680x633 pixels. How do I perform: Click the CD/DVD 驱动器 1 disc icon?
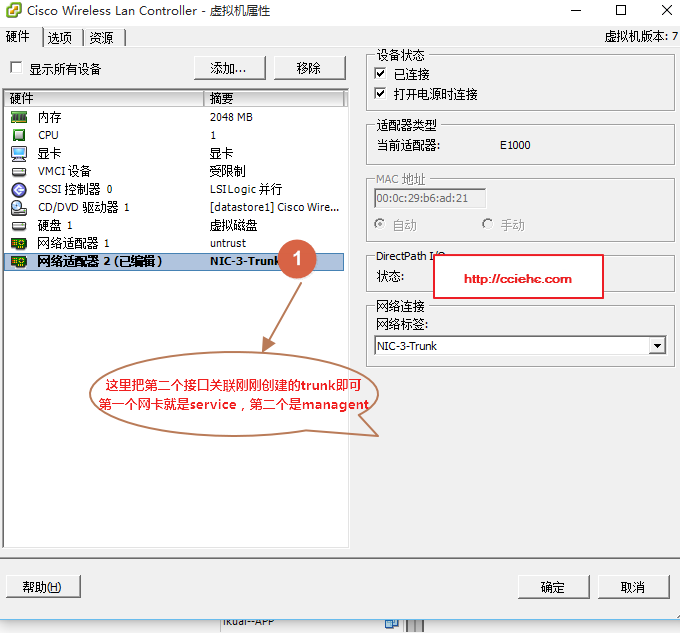19,208
